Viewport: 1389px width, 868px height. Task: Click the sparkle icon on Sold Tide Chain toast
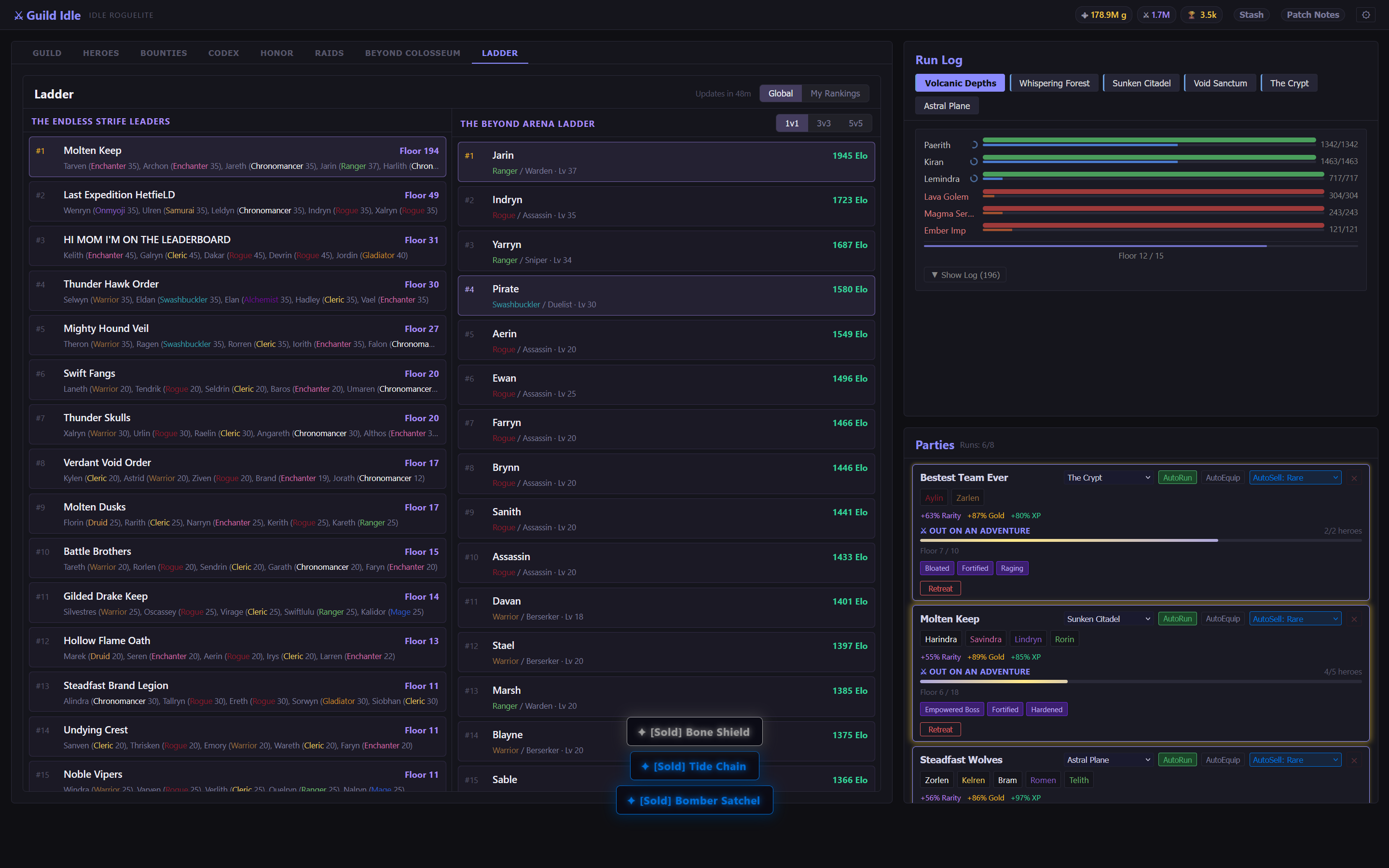(x=645, y=766)
